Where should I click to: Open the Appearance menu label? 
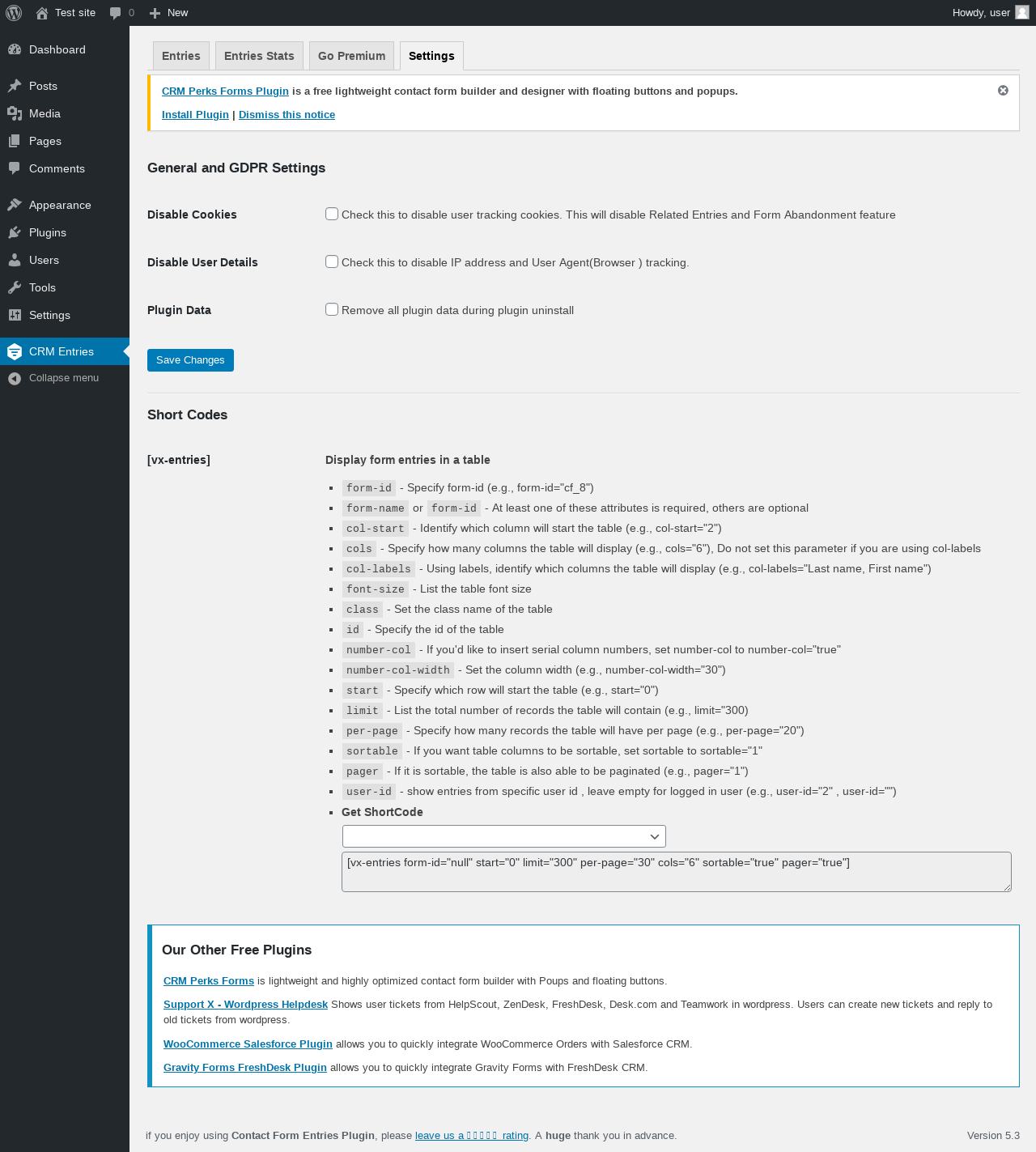(x=60, y=205)
